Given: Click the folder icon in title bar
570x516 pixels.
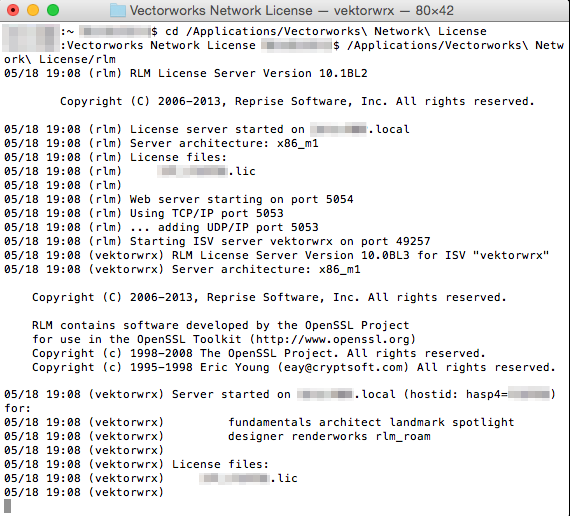Looking at the screenshot, I should [x=118, y=11].
